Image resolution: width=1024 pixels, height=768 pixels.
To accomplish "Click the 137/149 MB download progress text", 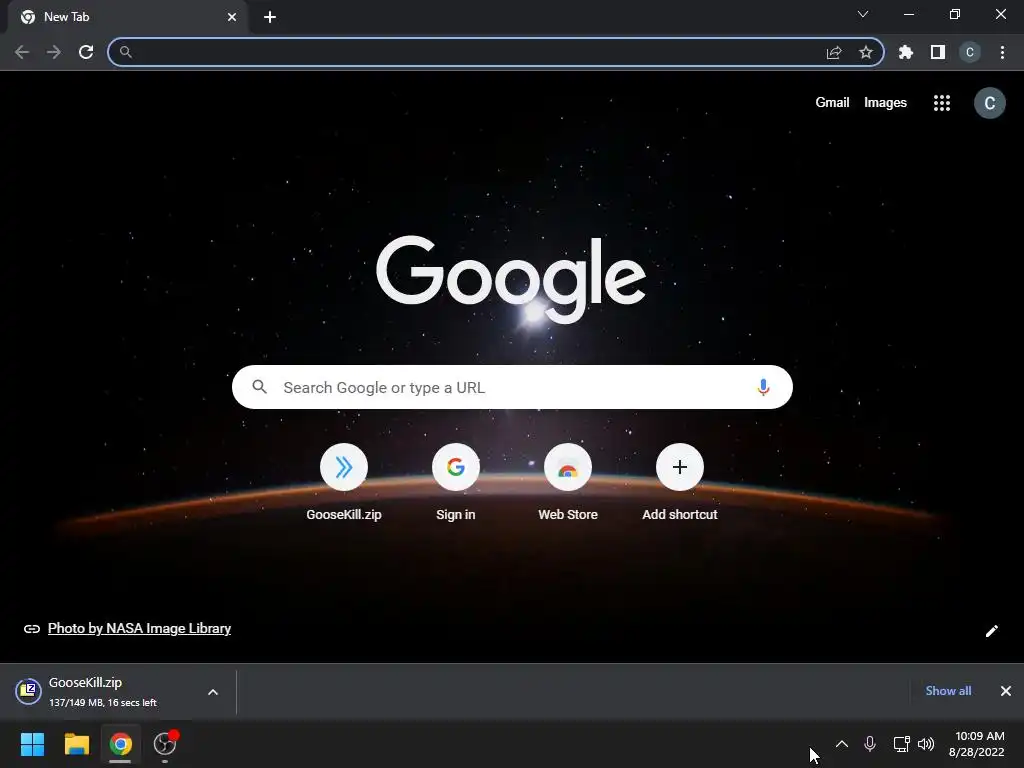I will [103, 703].
